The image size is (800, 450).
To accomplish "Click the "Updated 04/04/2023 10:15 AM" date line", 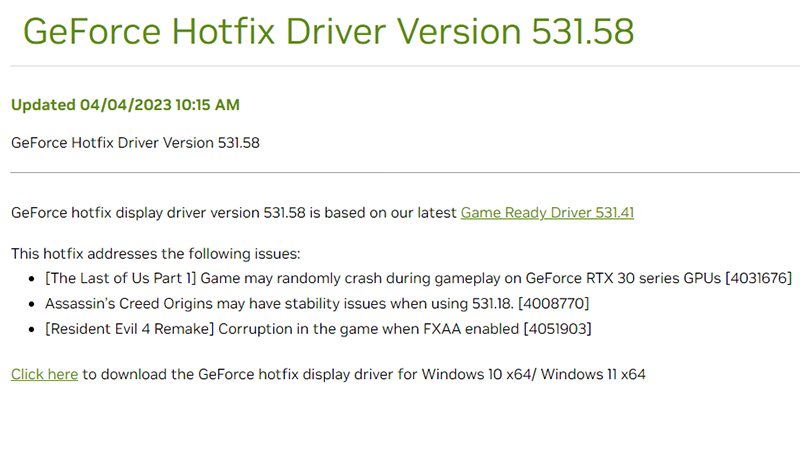I will pos(125,105).
